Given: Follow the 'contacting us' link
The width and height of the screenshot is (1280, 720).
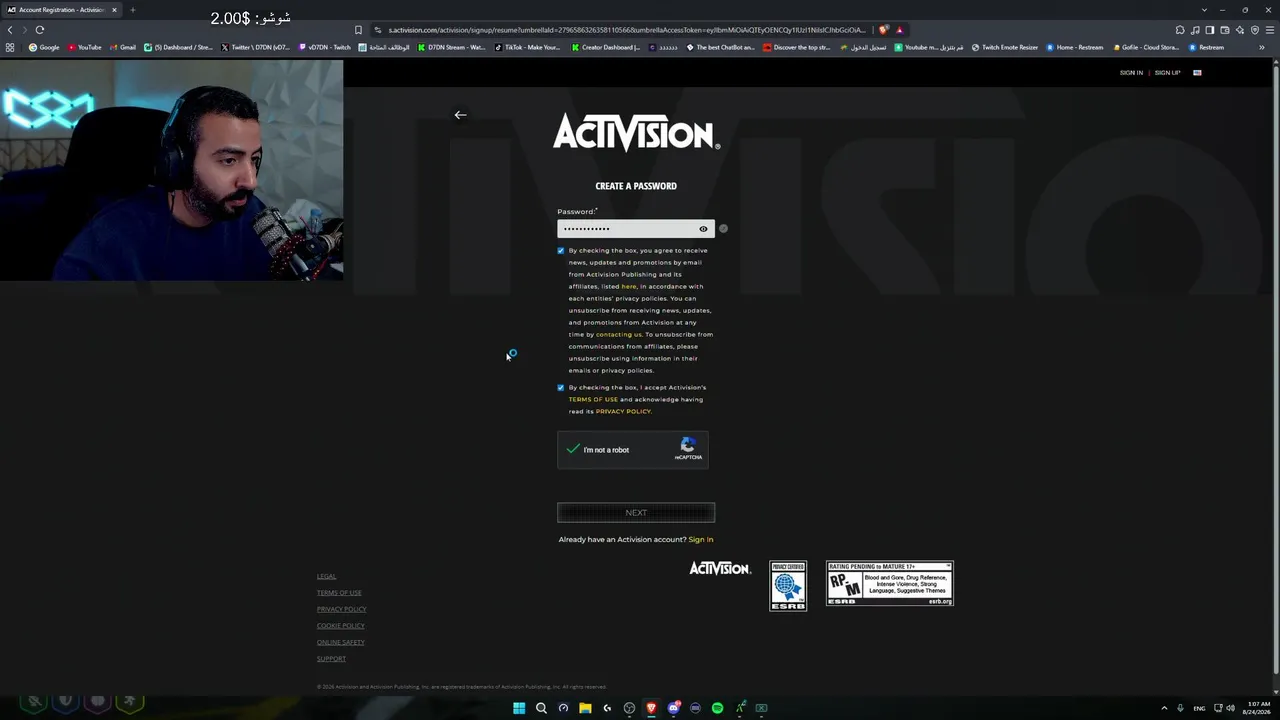Looking at the screenshot, I should coord(619,335).
